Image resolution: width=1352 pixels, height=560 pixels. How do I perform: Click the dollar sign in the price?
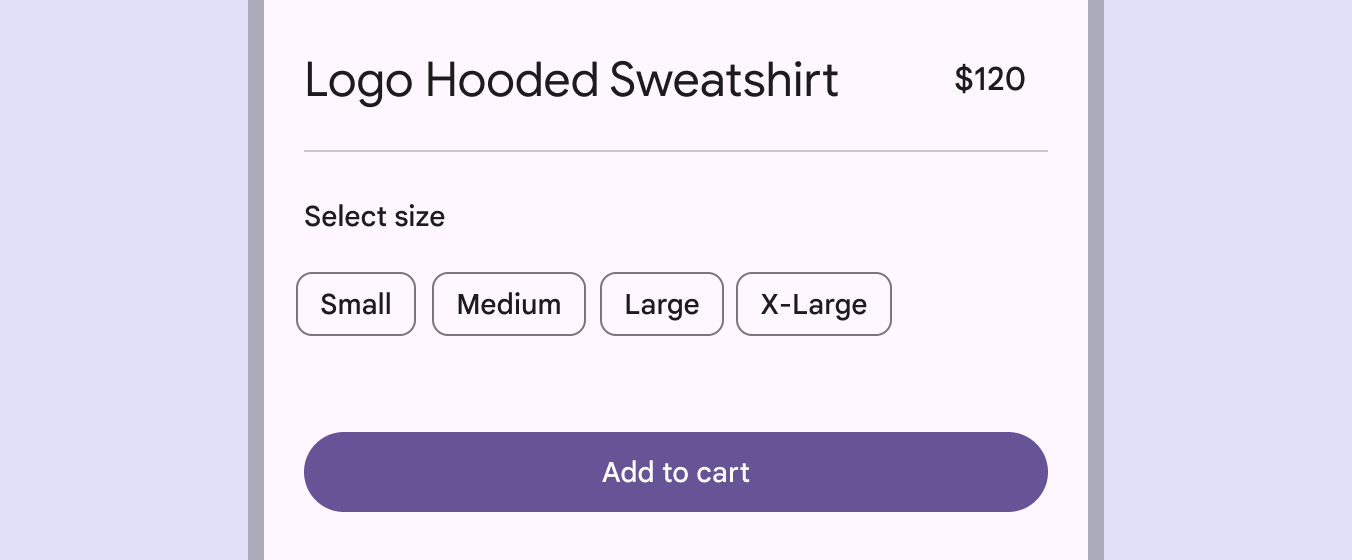pos(963,79)
